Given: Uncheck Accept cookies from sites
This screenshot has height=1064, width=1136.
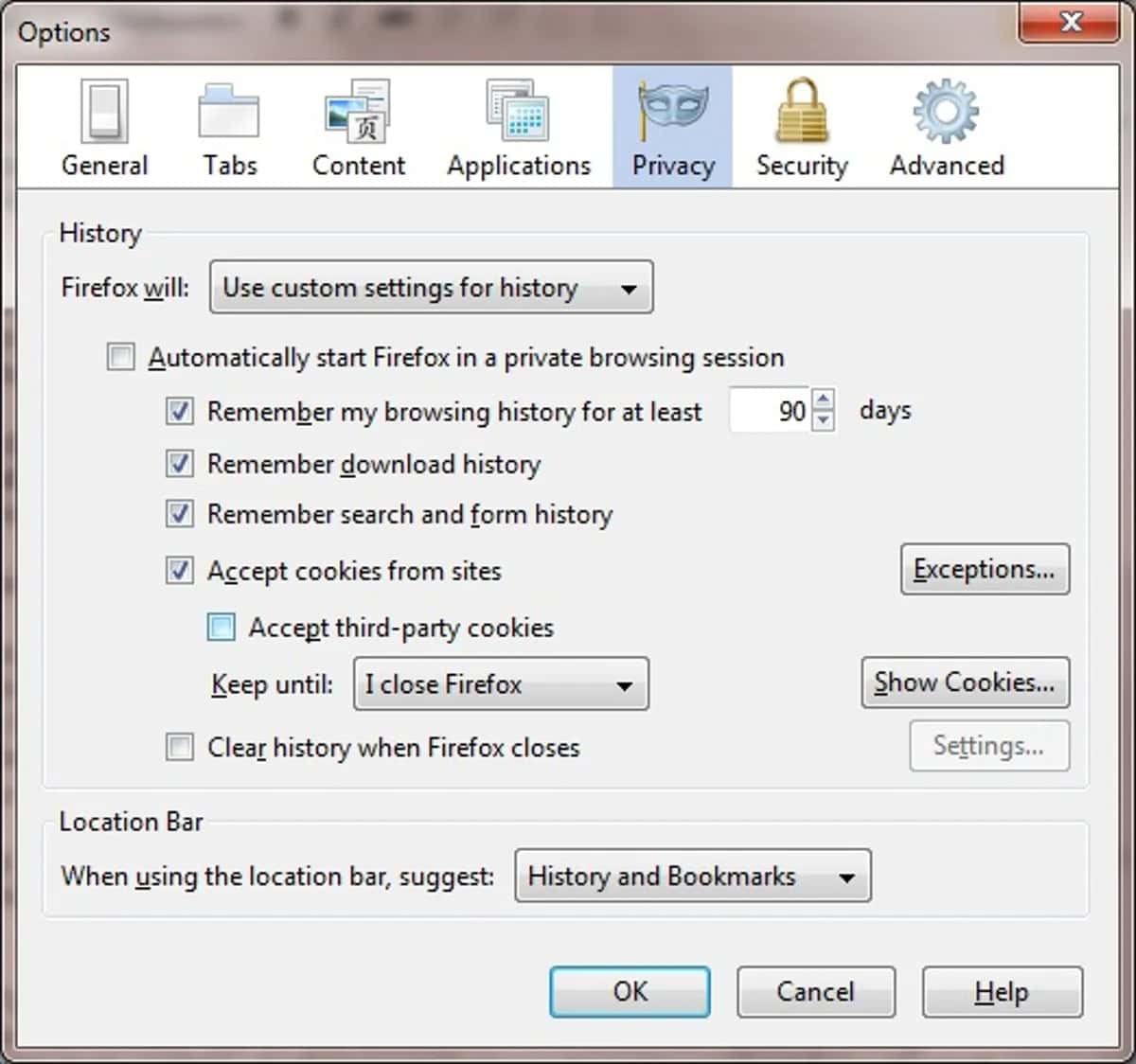Looking at the screenshot, I should (x=179, y=571).
